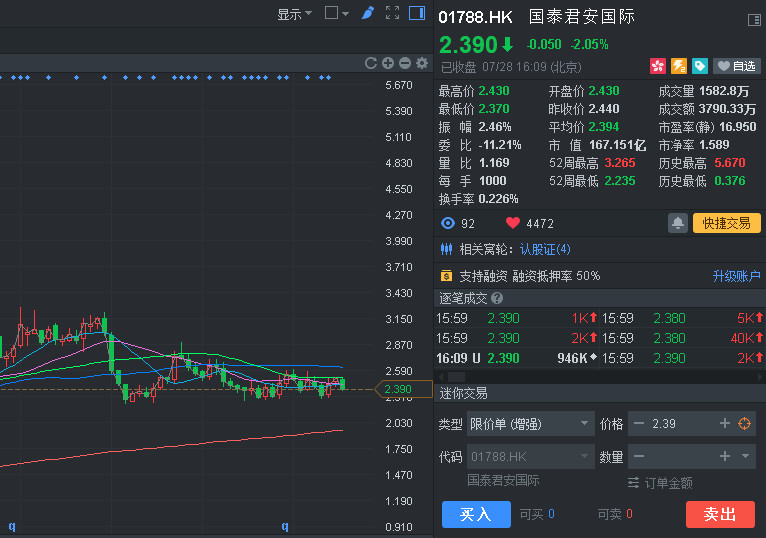Open the 显示 display dropdown
The image size is (766, 538).
(294, 14)
